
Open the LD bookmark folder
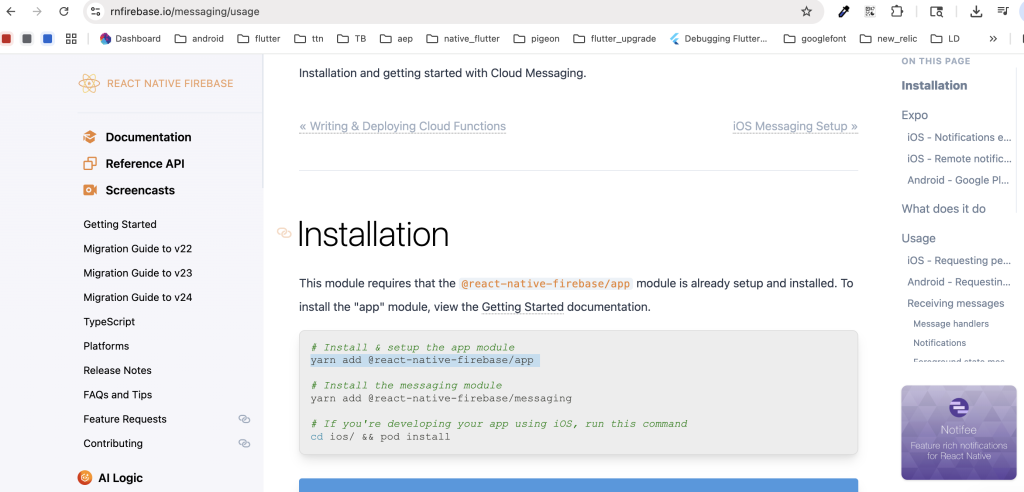tap(945, 39)
